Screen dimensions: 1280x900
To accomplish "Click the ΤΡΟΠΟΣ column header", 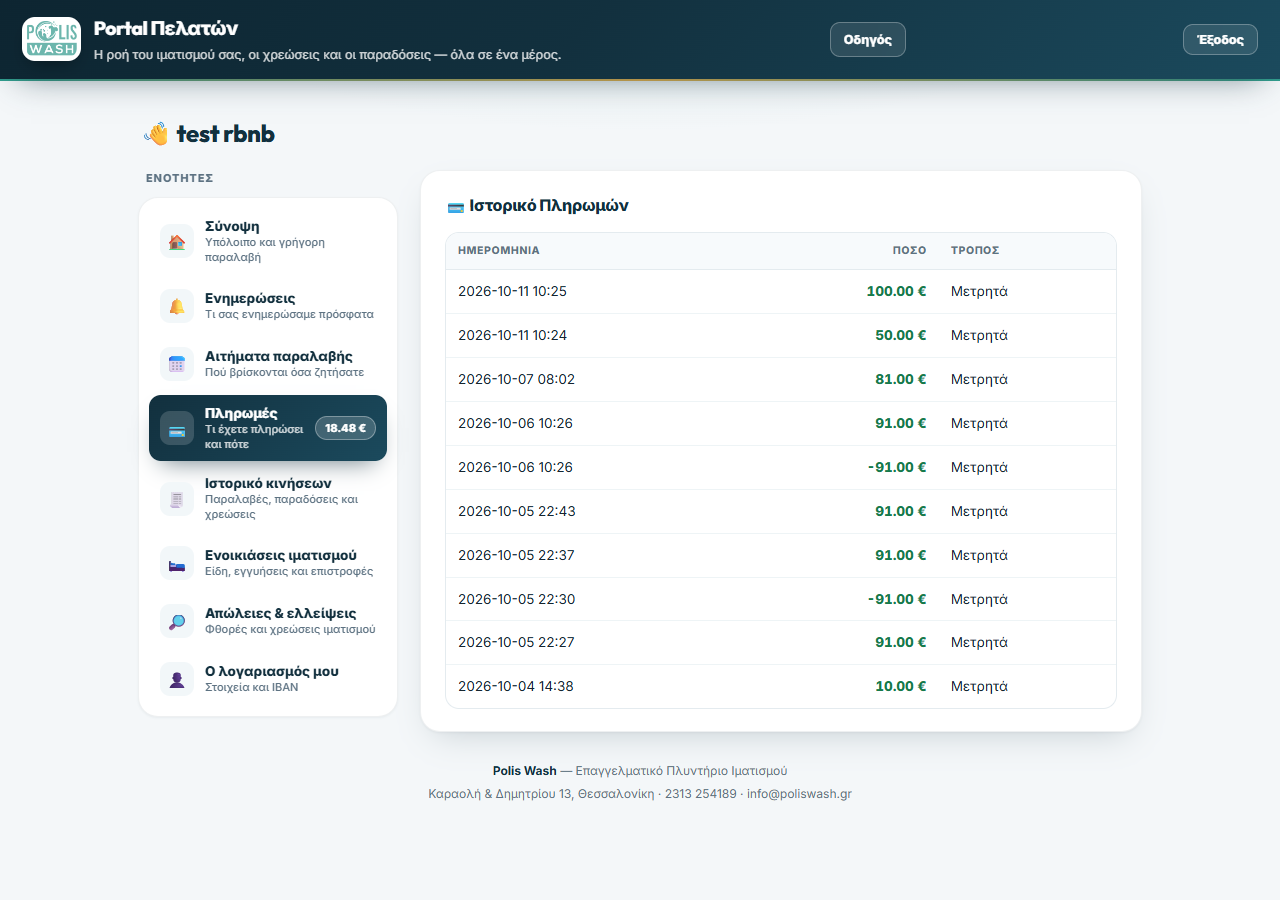I will point(975,251).
